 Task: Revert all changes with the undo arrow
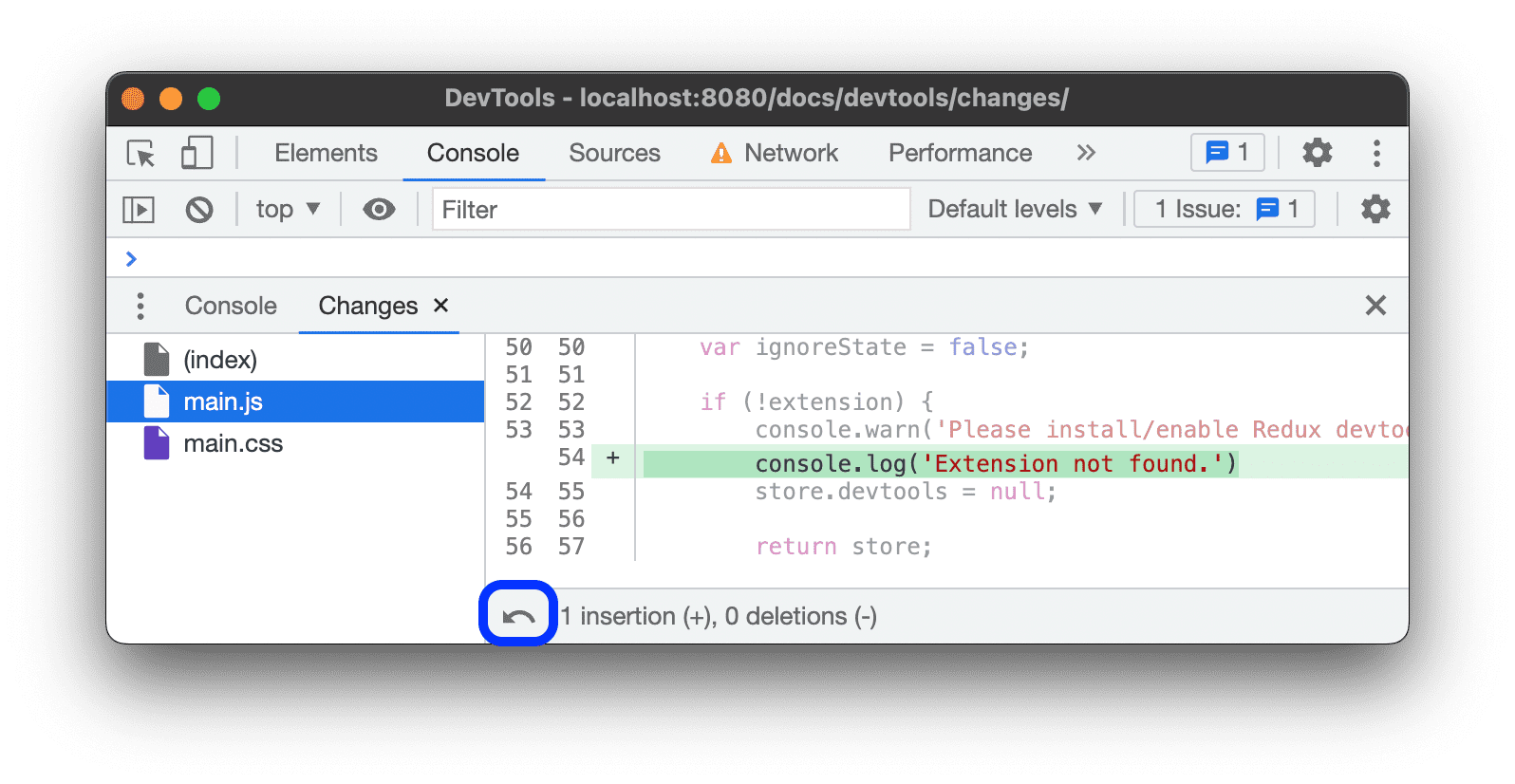(518, 616)
